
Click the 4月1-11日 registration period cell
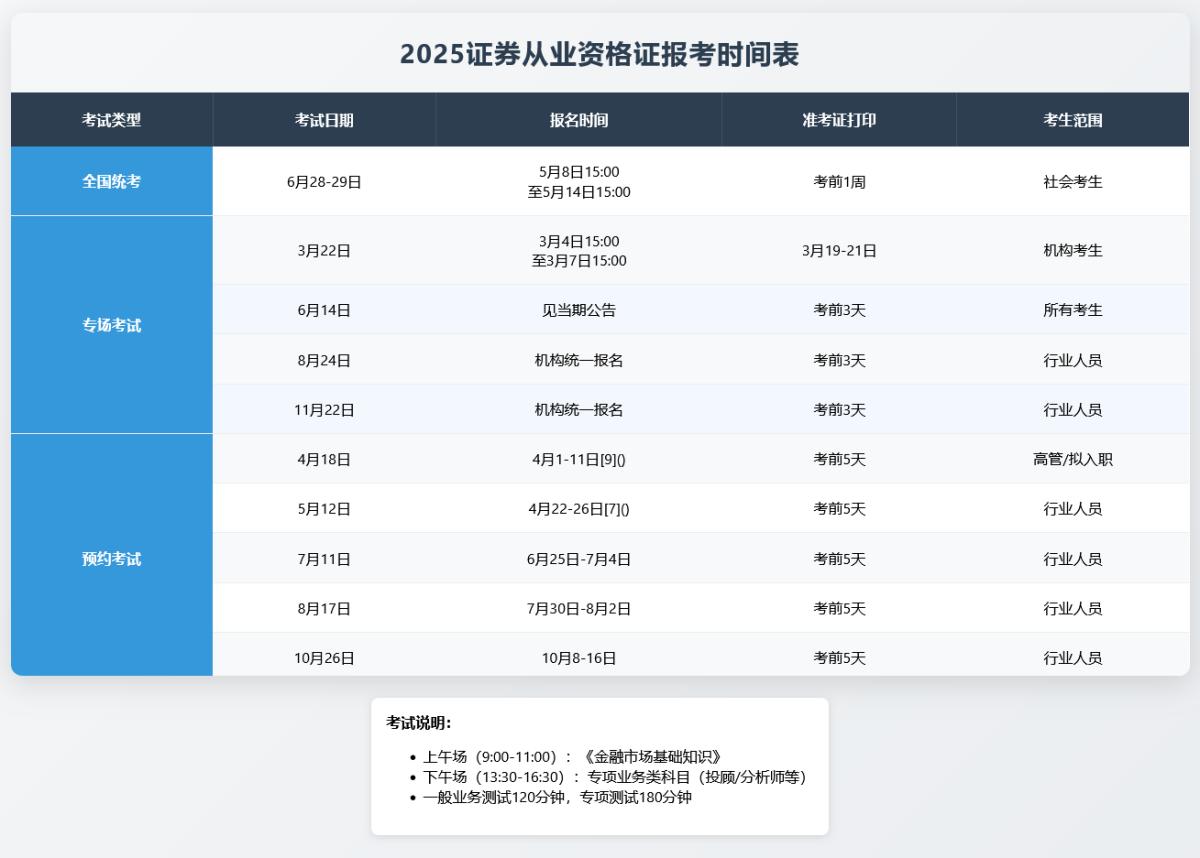tap(578, 459)
